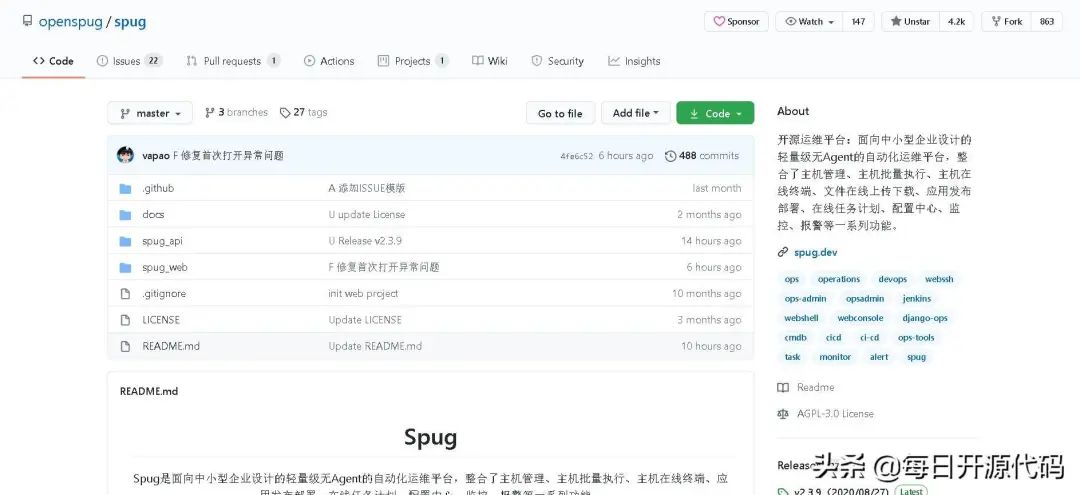Open the Security tab
This screenshot has height=495, width=1080.
557,61
